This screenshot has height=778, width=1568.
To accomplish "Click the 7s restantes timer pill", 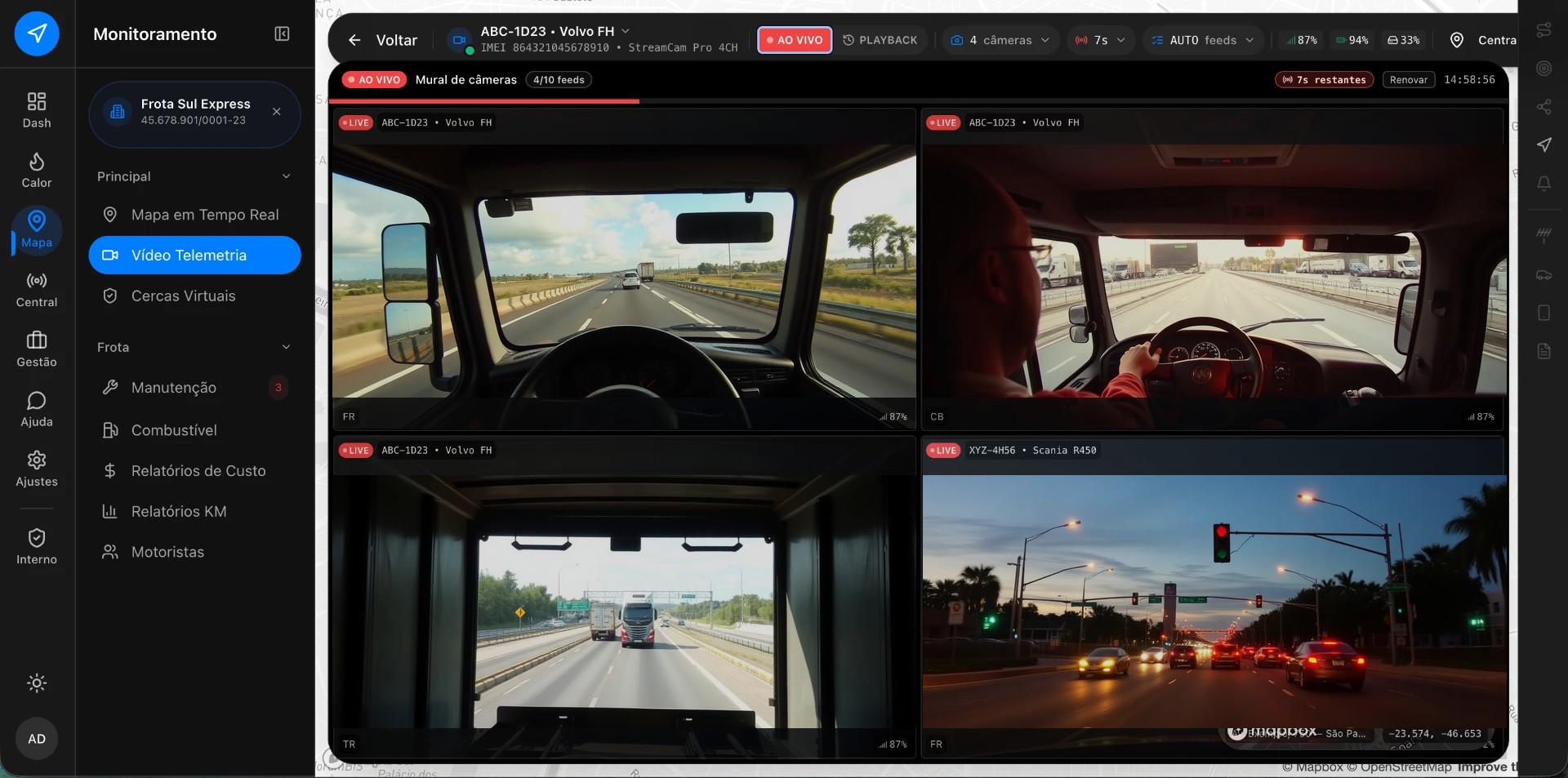I will (1325, 80).
